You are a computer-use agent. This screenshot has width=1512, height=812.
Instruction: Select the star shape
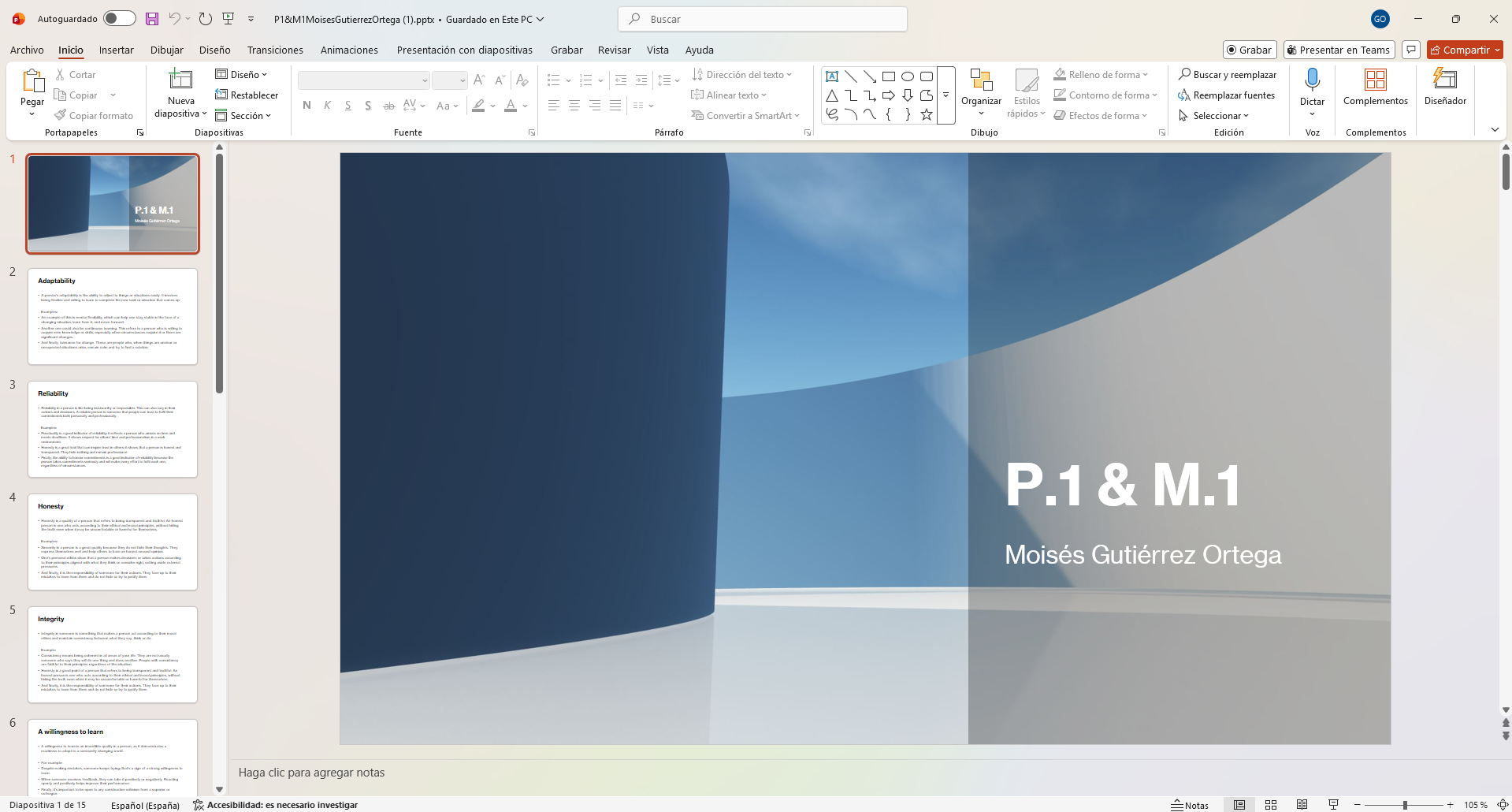point(927,114)
